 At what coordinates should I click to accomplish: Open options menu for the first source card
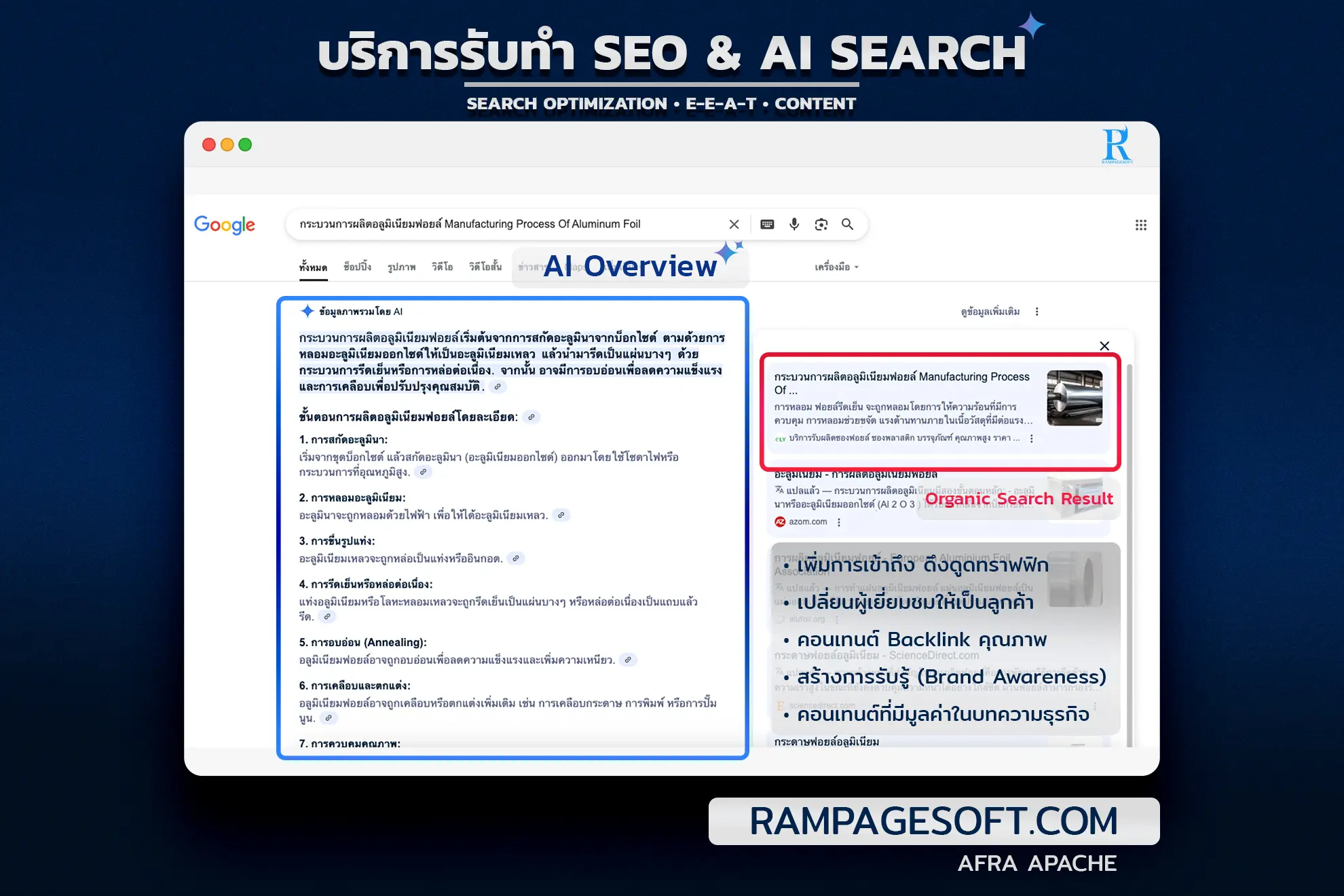[x=1032, y=438]
